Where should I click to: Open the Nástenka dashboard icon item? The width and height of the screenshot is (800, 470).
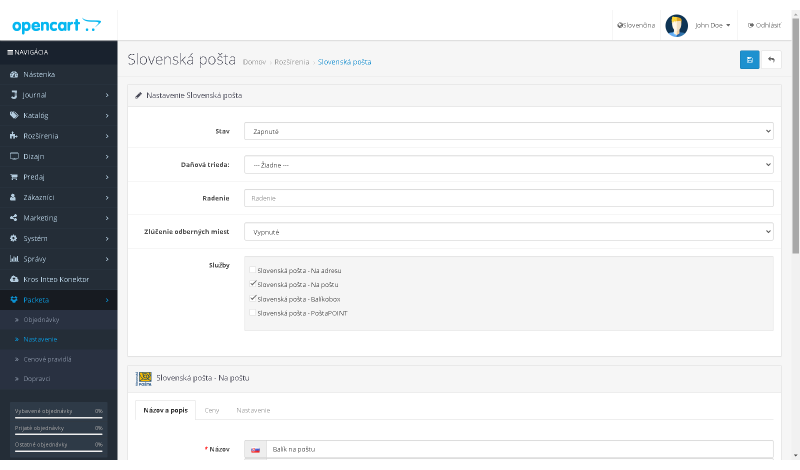click(x=14, y=74)
